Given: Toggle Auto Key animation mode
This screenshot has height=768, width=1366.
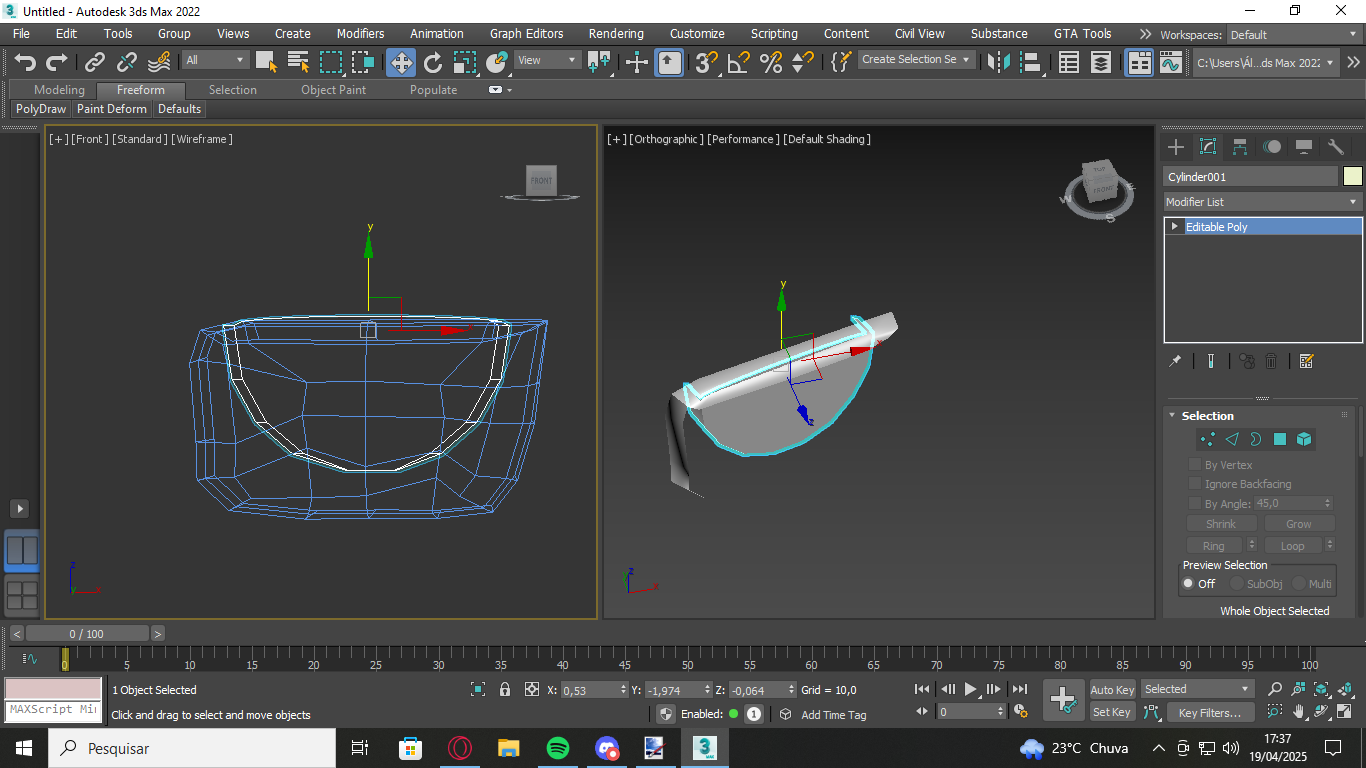Looking at the screenshot, I should click(x=1112, y=689).
